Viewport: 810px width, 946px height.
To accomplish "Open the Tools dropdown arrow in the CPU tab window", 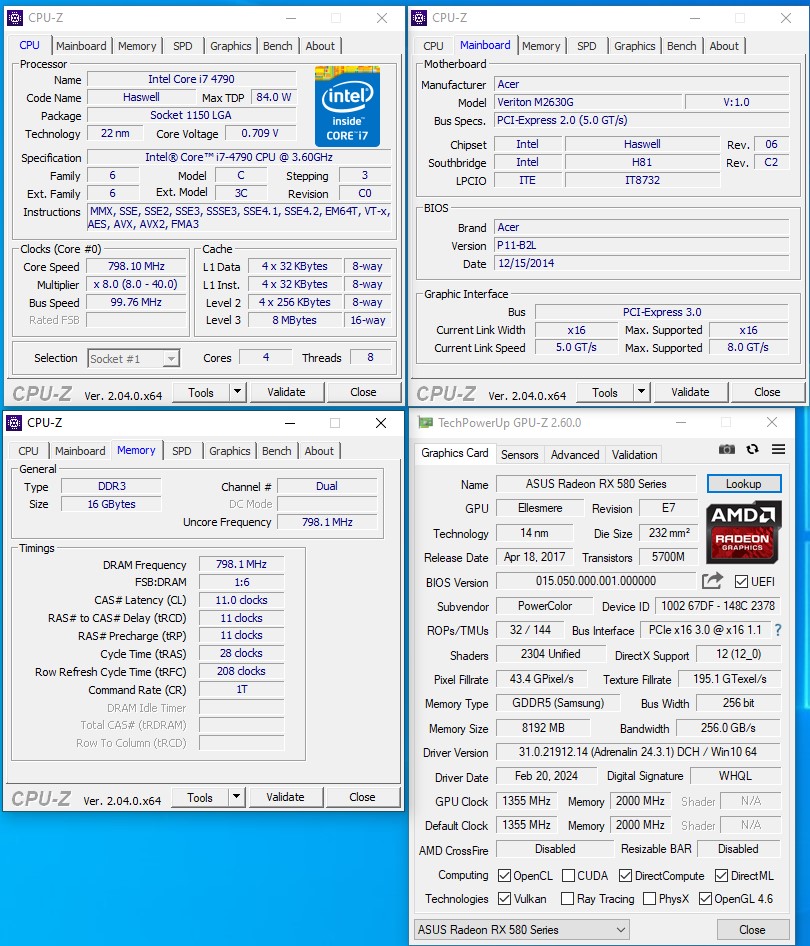I will click(x=238, y=392).
